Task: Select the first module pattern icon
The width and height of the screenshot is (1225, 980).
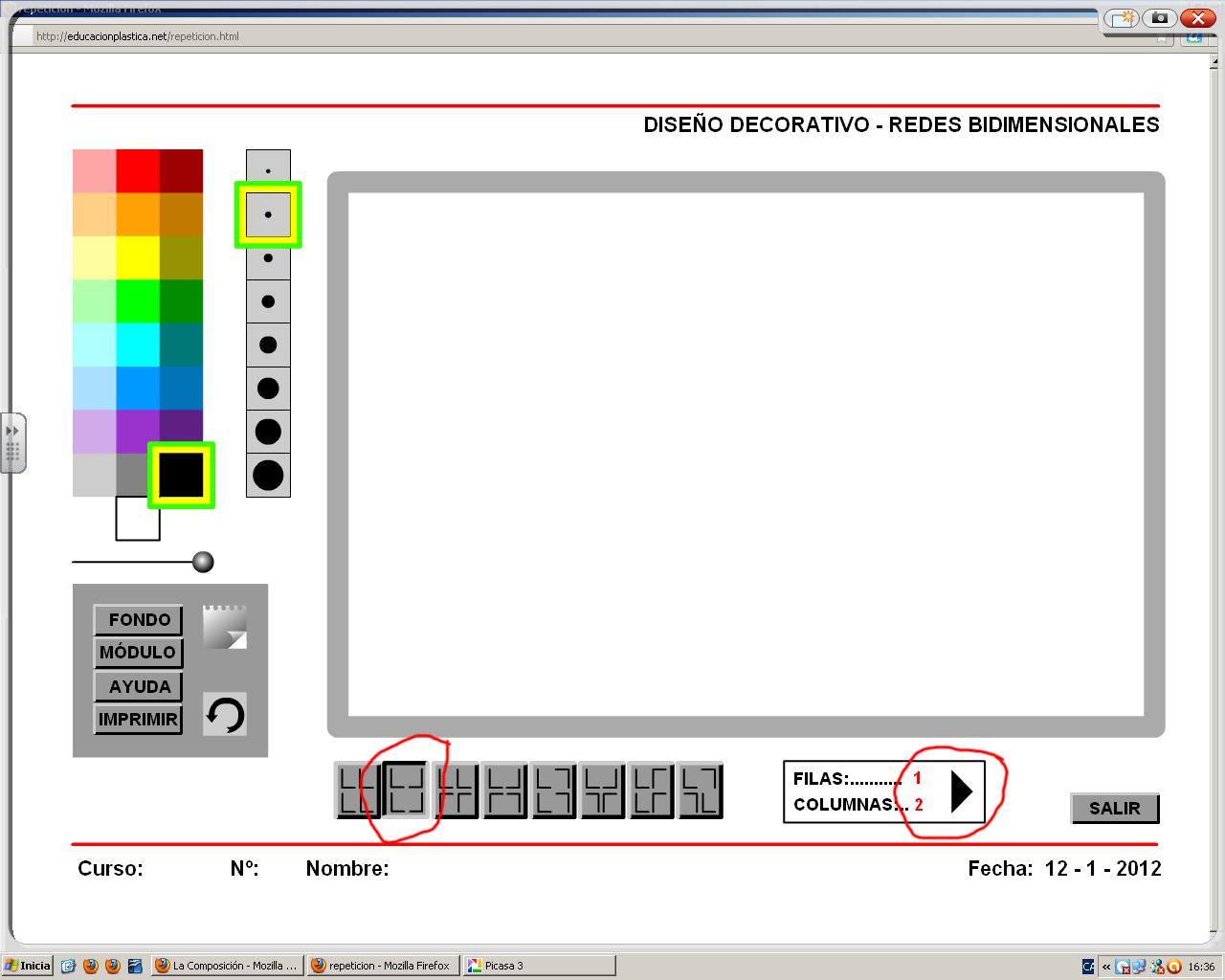Action: (x=356, y=791)
